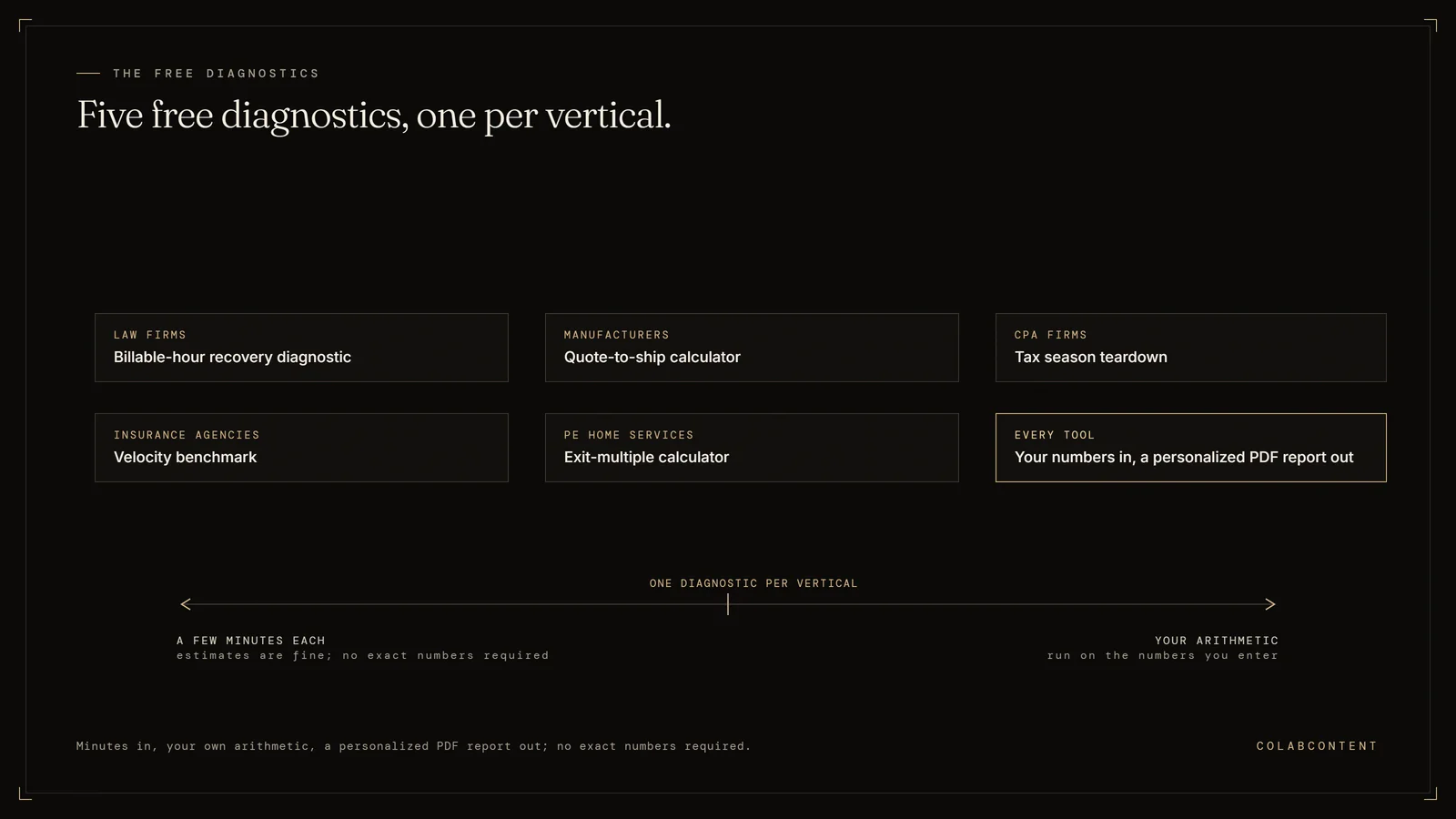Viewport: 1456px width, 819px height.
Task: Click the 'Five free diagnostics' headline
Action: click(374, 116)
